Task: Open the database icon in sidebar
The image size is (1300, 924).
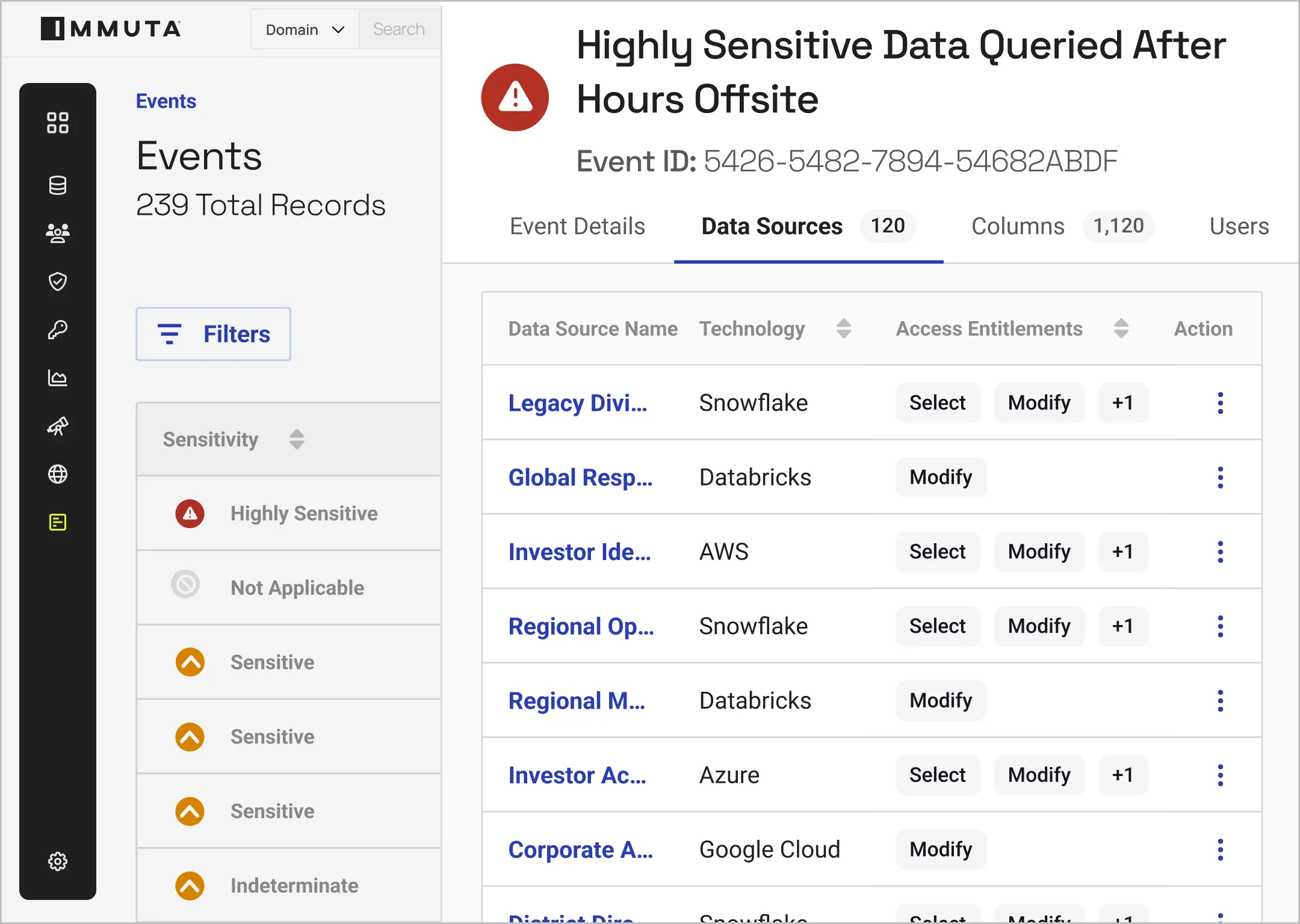Action: (x=58, y=185)
